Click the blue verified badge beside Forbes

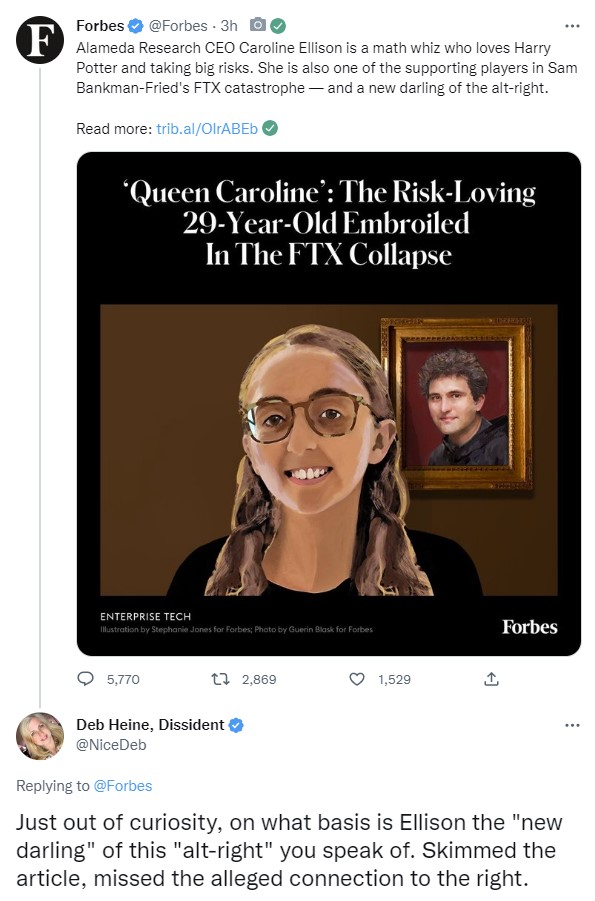pos(135,26)
